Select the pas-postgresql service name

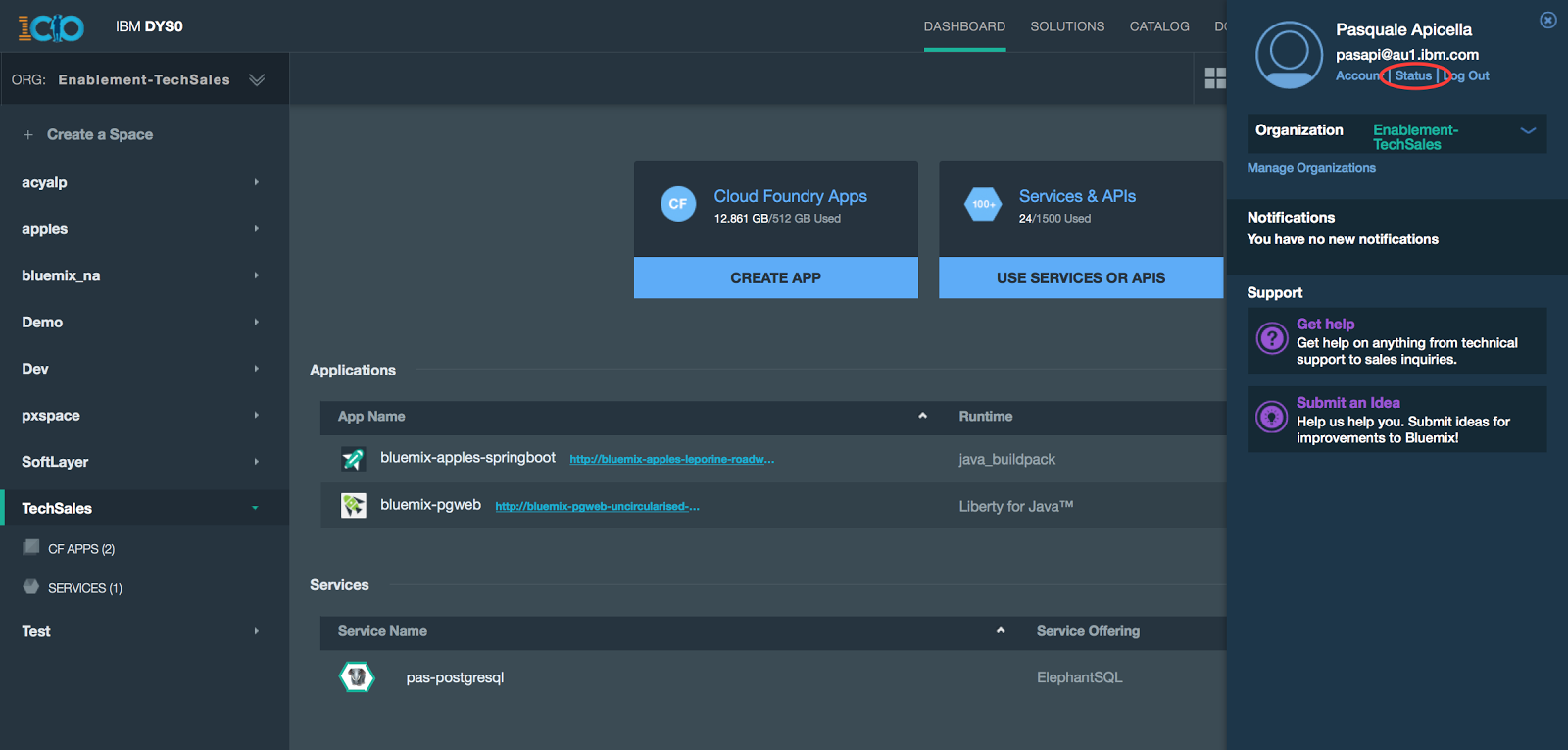tap(456, 677)
